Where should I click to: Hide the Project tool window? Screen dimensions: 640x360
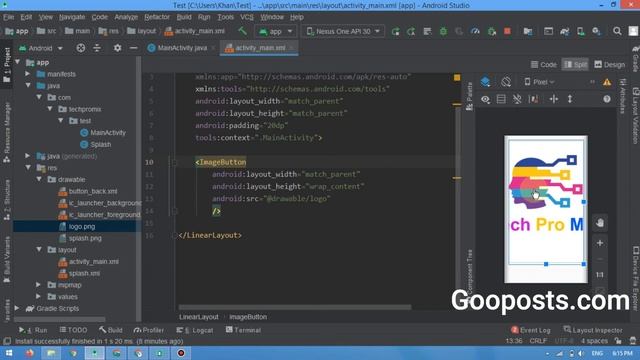tap(133, 48)
